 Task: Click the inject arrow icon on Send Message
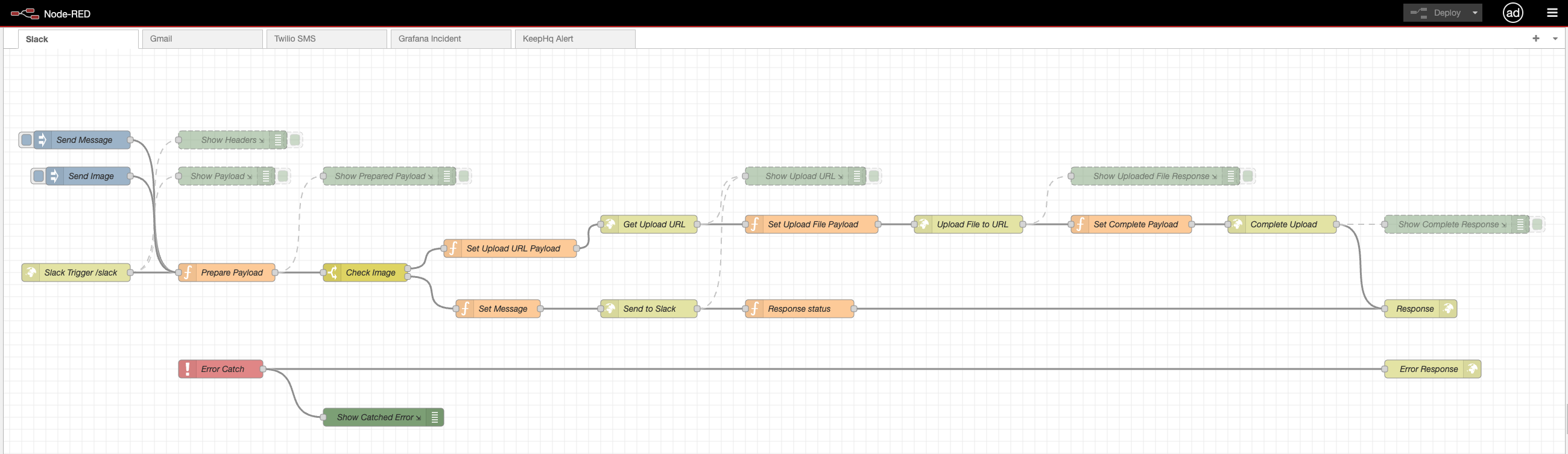pyautogui.click(x=43, y=140)
